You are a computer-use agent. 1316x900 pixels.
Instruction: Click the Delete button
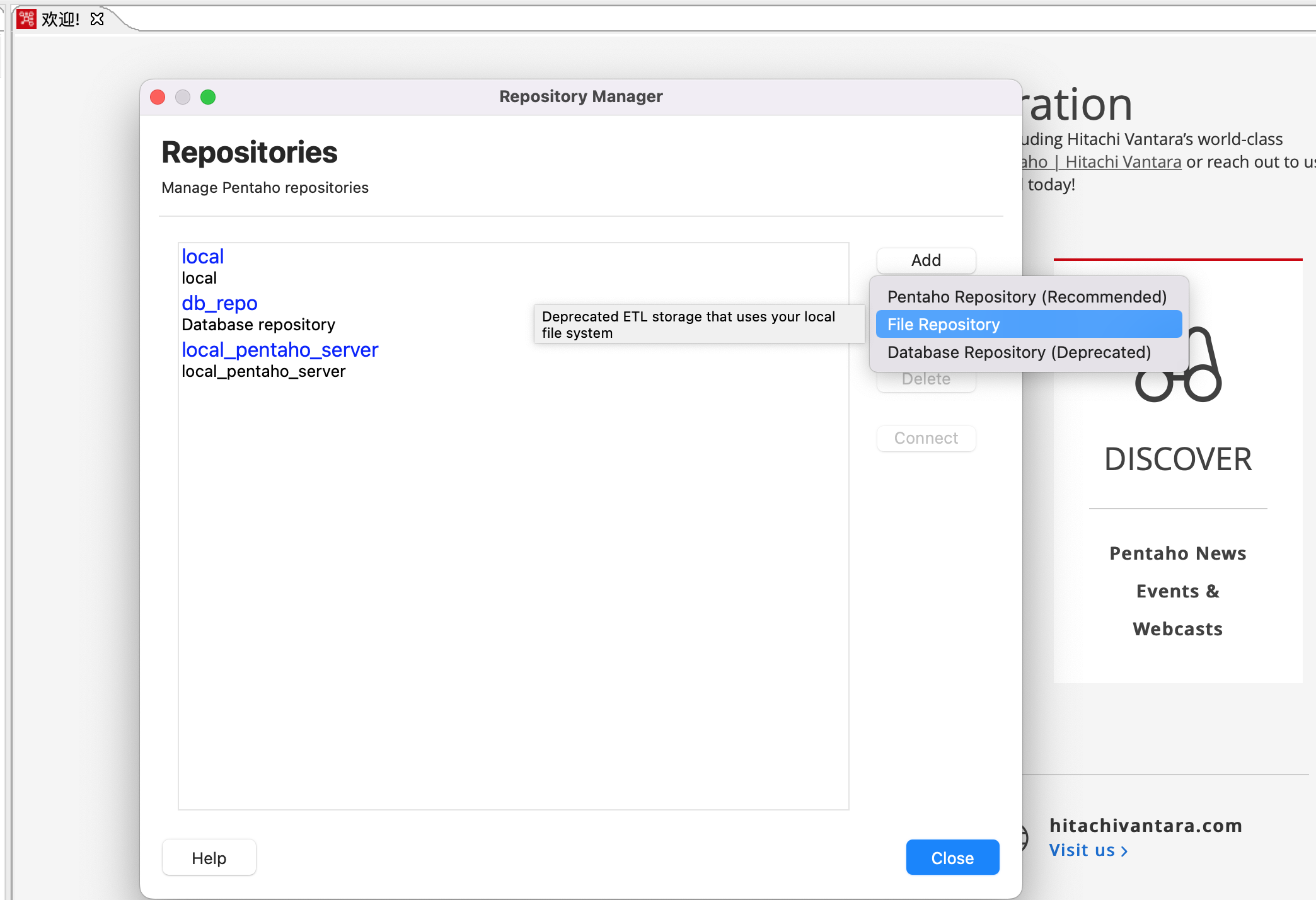click(x=925, y=380)
